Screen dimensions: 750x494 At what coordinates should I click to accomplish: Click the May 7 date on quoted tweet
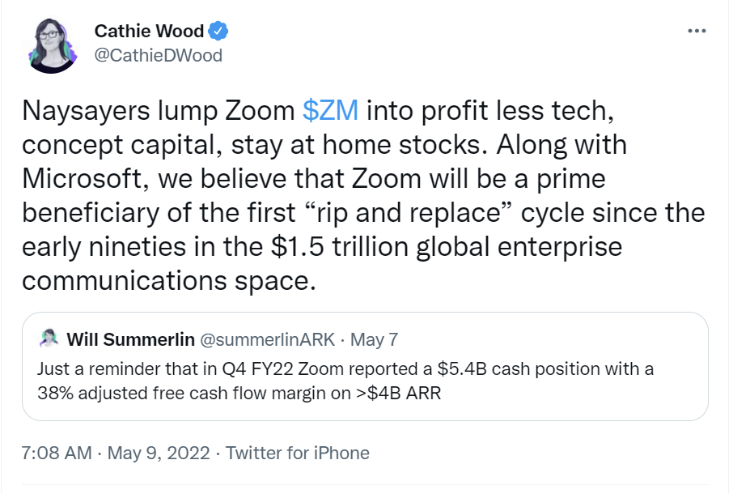point(374,340)
